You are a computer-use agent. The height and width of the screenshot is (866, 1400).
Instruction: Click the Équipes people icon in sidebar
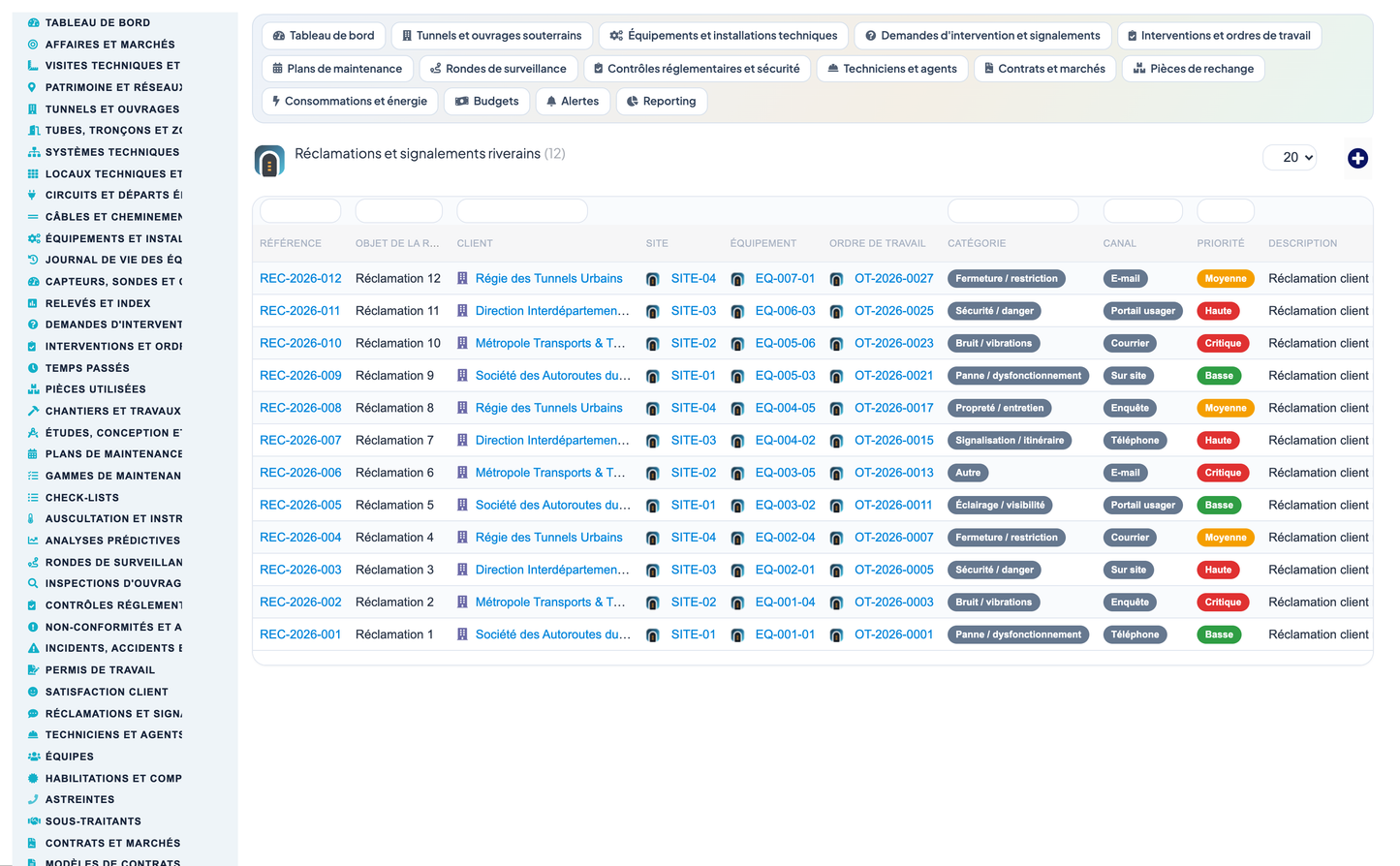click(x=33, y=757)
